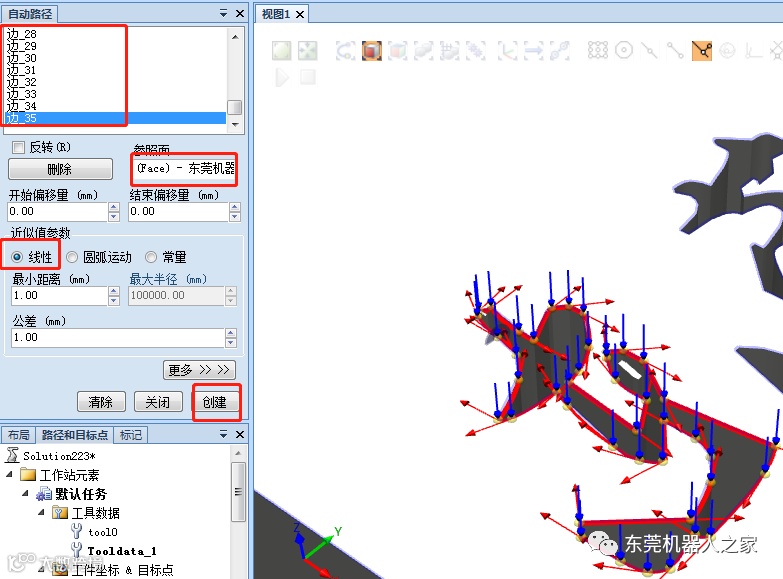
Task: Decrease 结束偏移量 with down spinner
Action: point(235,216)
